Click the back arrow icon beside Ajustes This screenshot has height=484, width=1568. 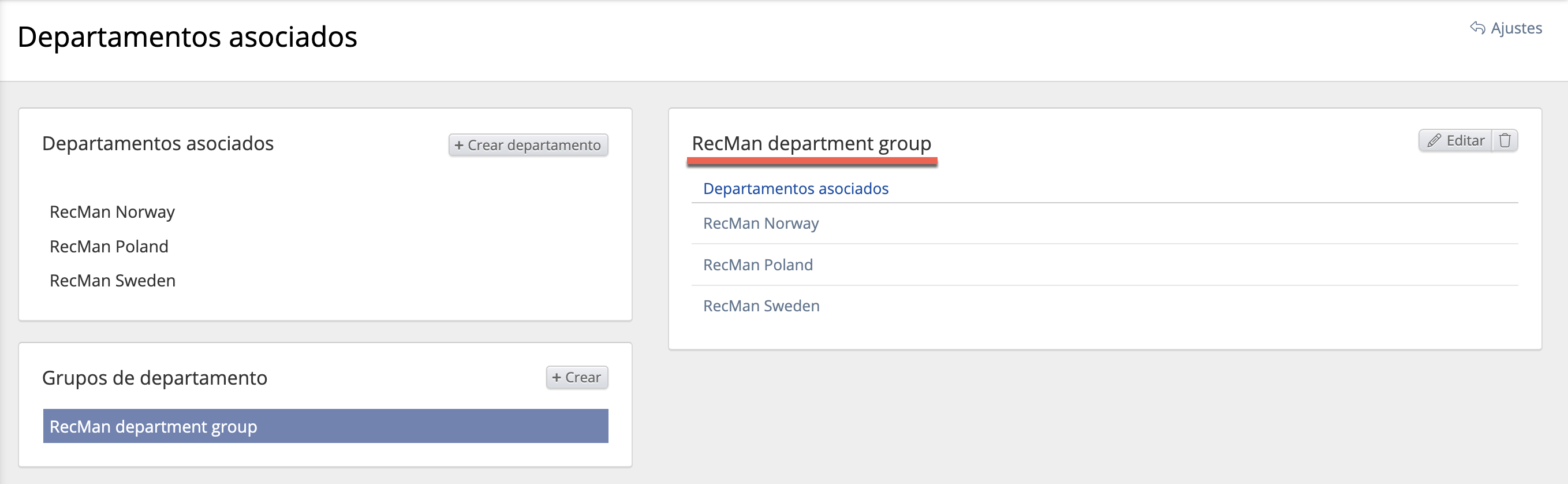[1477, 28]
